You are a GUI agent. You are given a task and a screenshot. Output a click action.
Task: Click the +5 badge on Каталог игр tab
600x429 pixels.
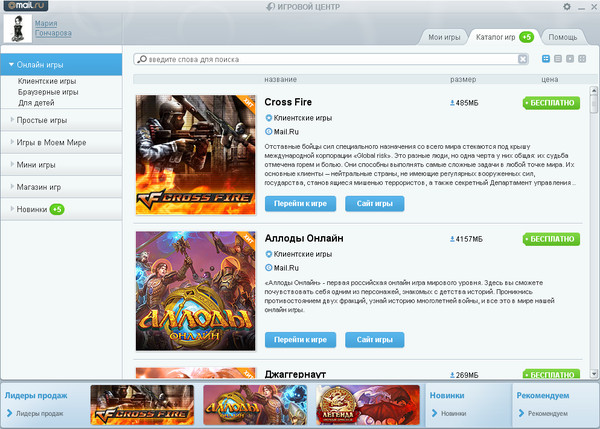pyautogui.click(x=527, y=37)
